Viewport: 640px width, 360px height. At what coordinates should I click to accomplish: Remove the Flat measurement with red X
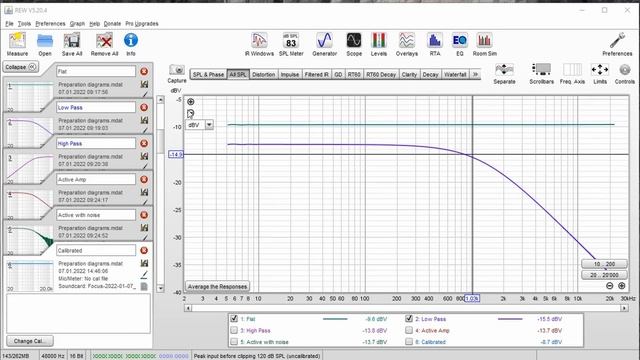pos(144,71)
